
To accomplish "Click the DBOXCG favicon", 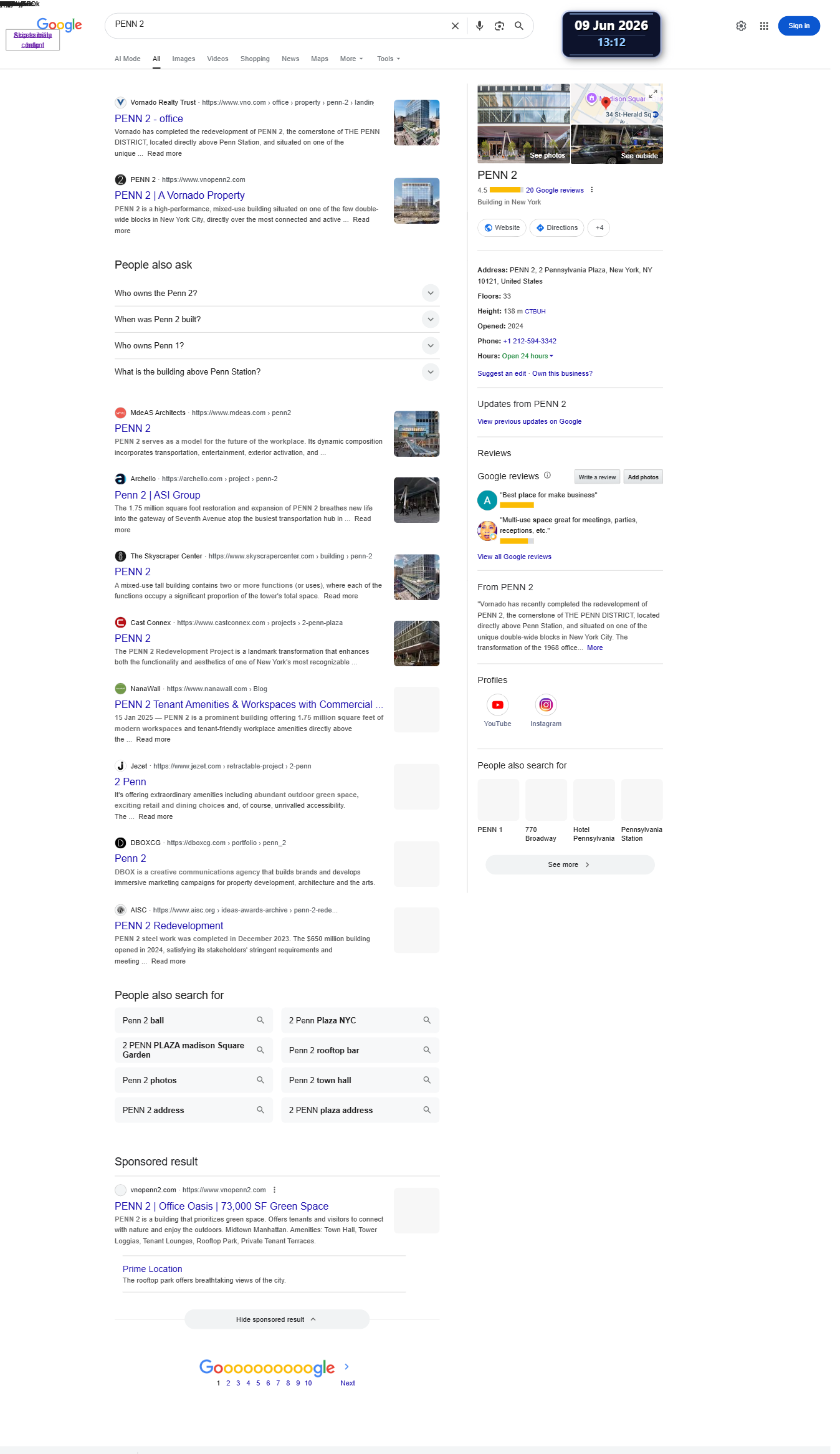I will [x=120, y=843].
